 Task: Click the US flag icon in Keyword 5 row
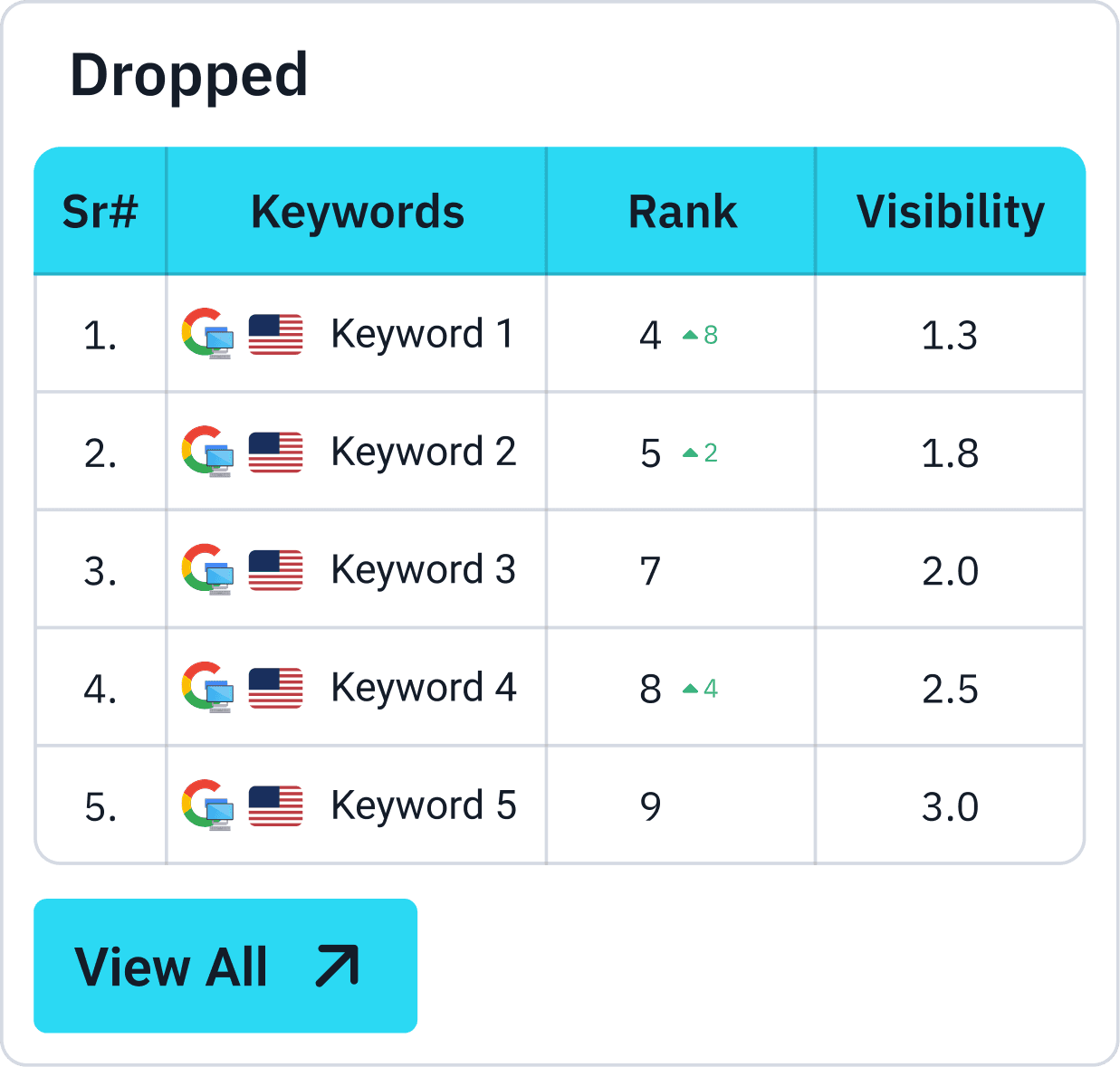coord(275,805)
